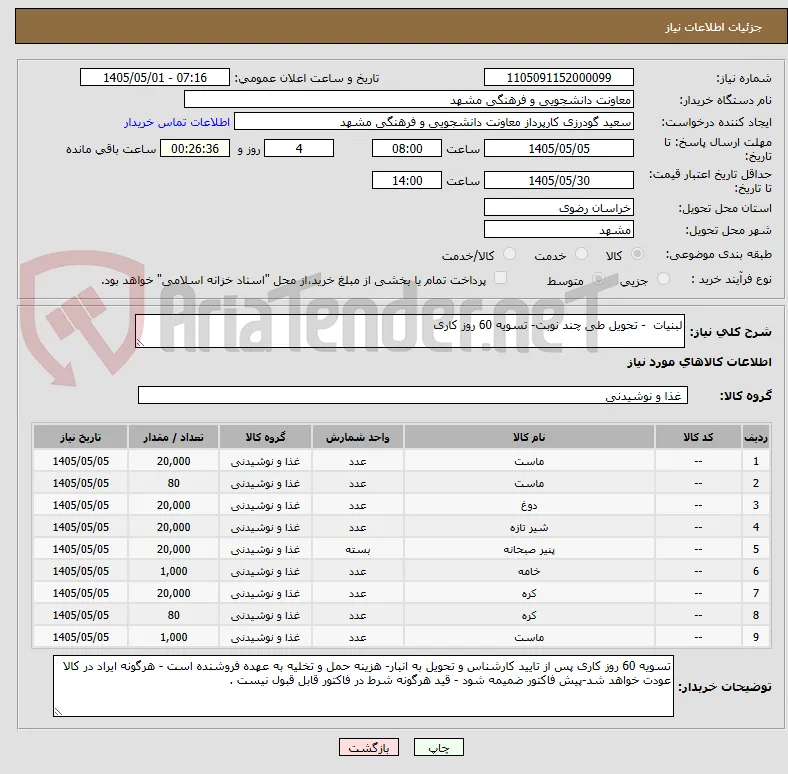Click the توضیحات خریدار notes textarea
Screen dimensions: 788x774
click(363, 686)
